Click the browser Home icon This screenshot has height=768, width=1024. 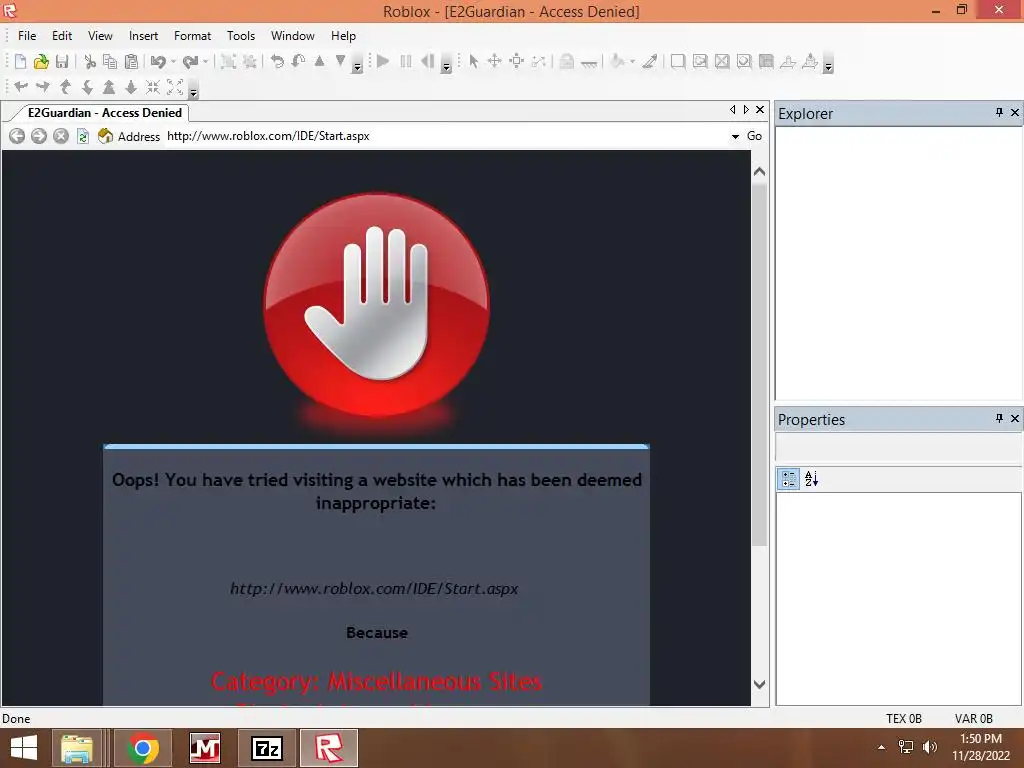(105, 136)
